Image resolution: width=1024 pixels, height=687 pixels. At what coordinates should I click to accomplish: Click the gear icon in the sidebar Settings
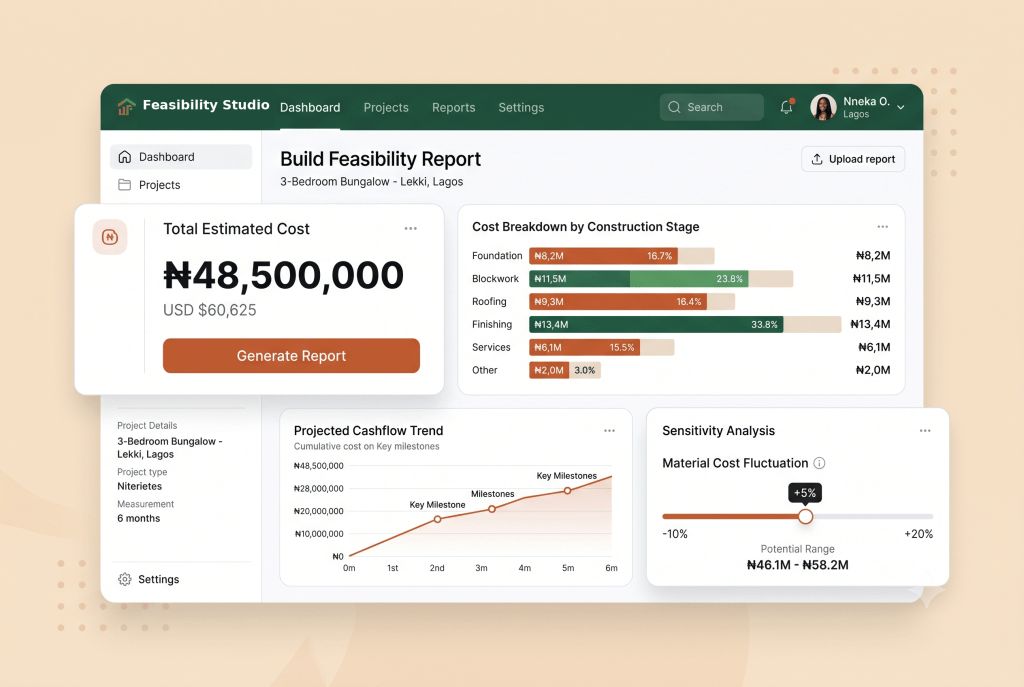click(124, 579)
